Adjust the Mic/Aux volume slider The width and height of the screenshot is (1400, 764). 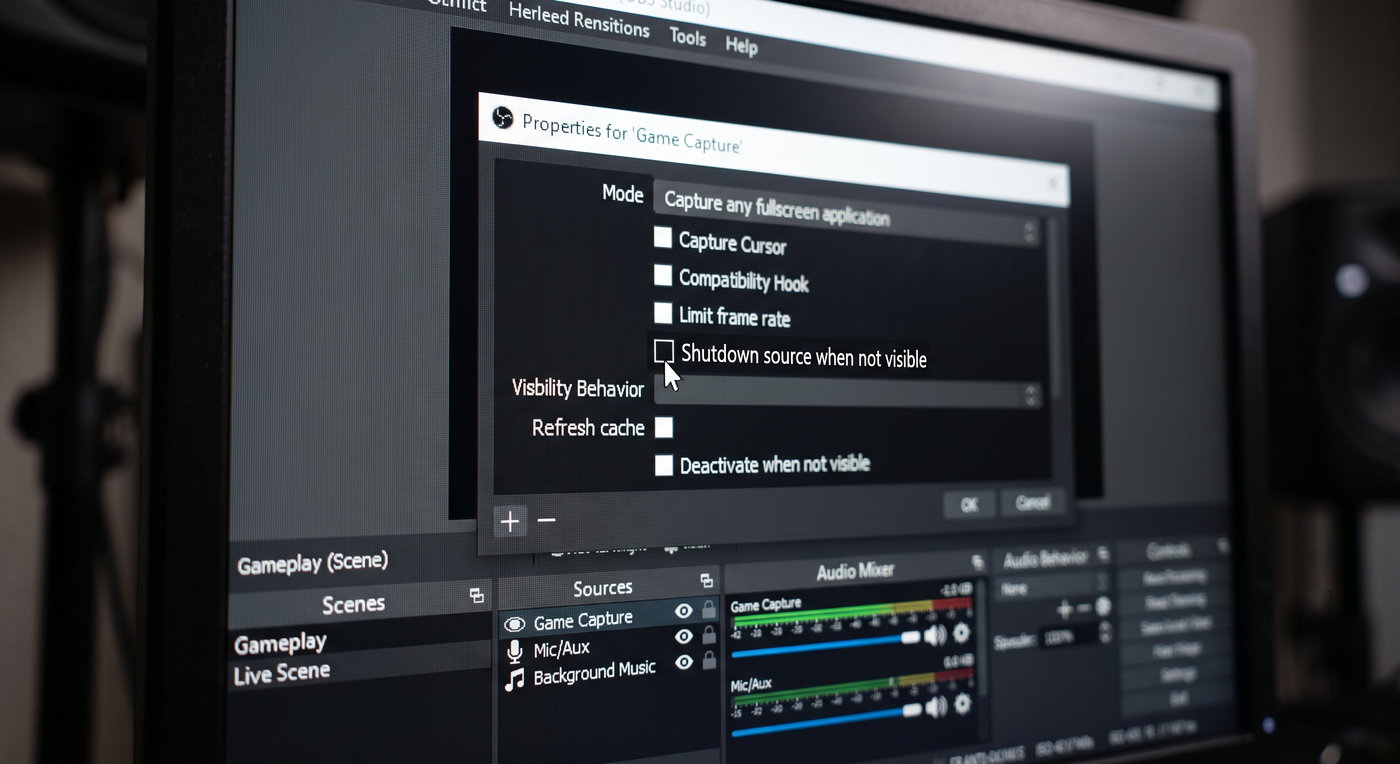pos(827,721)
